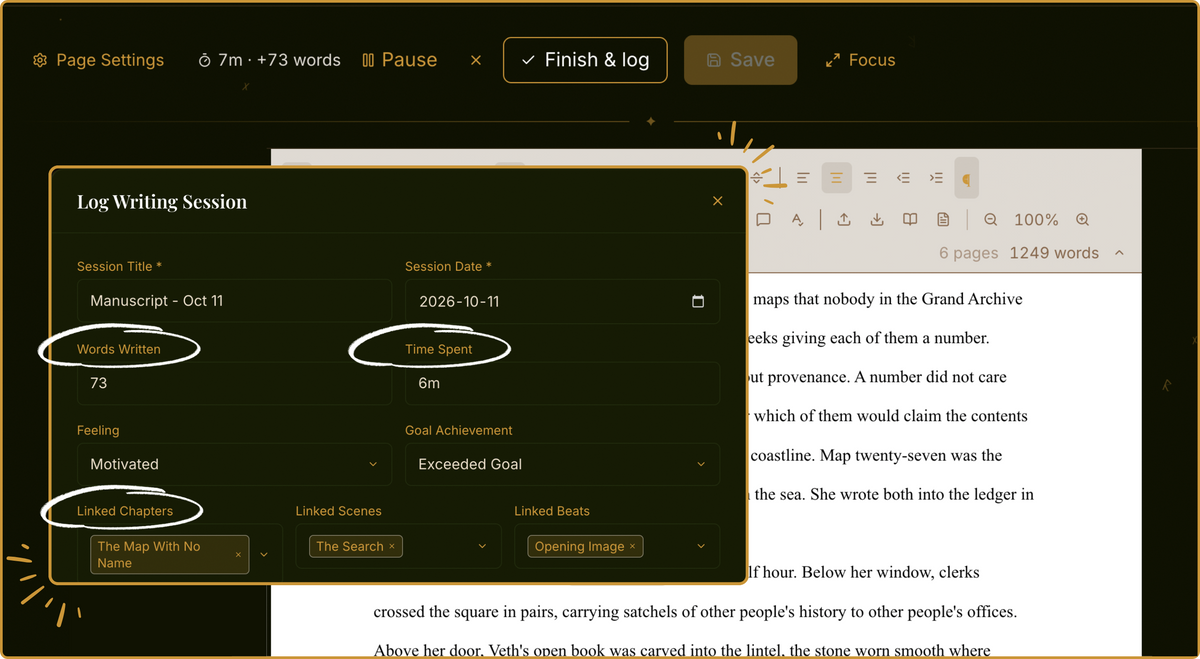Click the Save button
Image resolution: width=1200 pixels, height=659 pixels.
point(740,60)
